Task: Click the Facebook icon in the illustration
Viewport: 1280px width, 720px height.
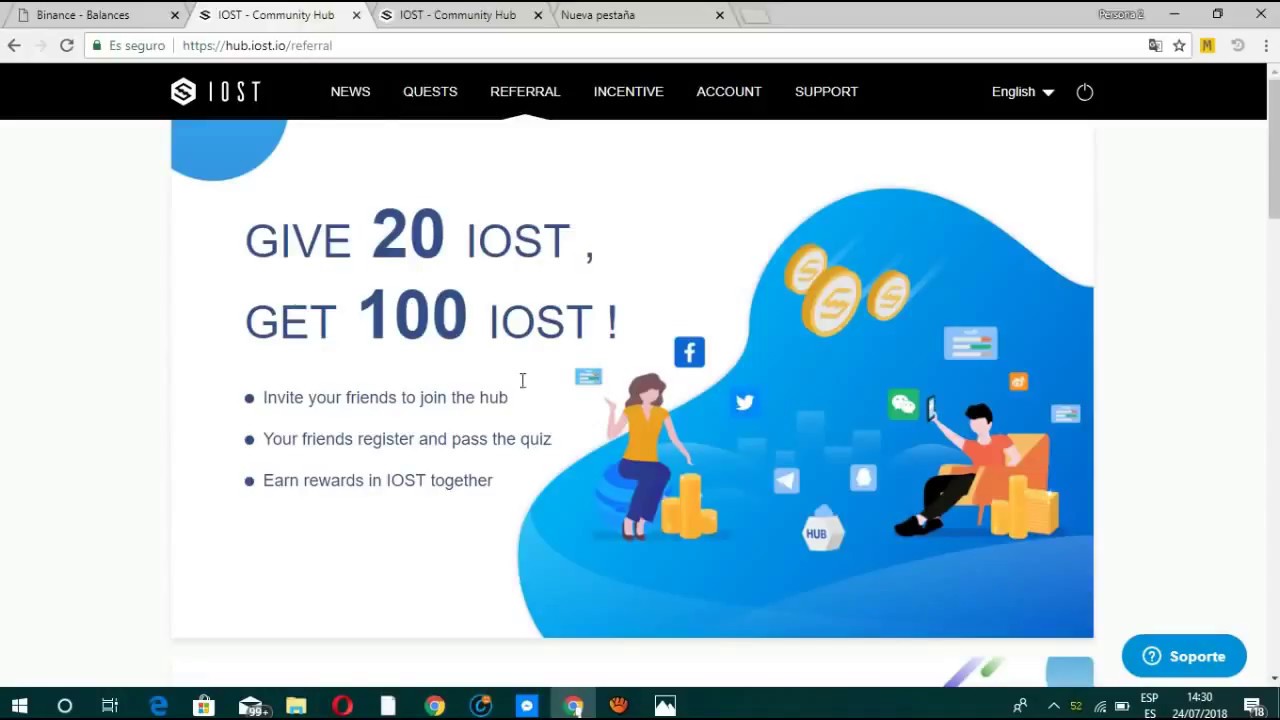Action: tap(689, 352)
